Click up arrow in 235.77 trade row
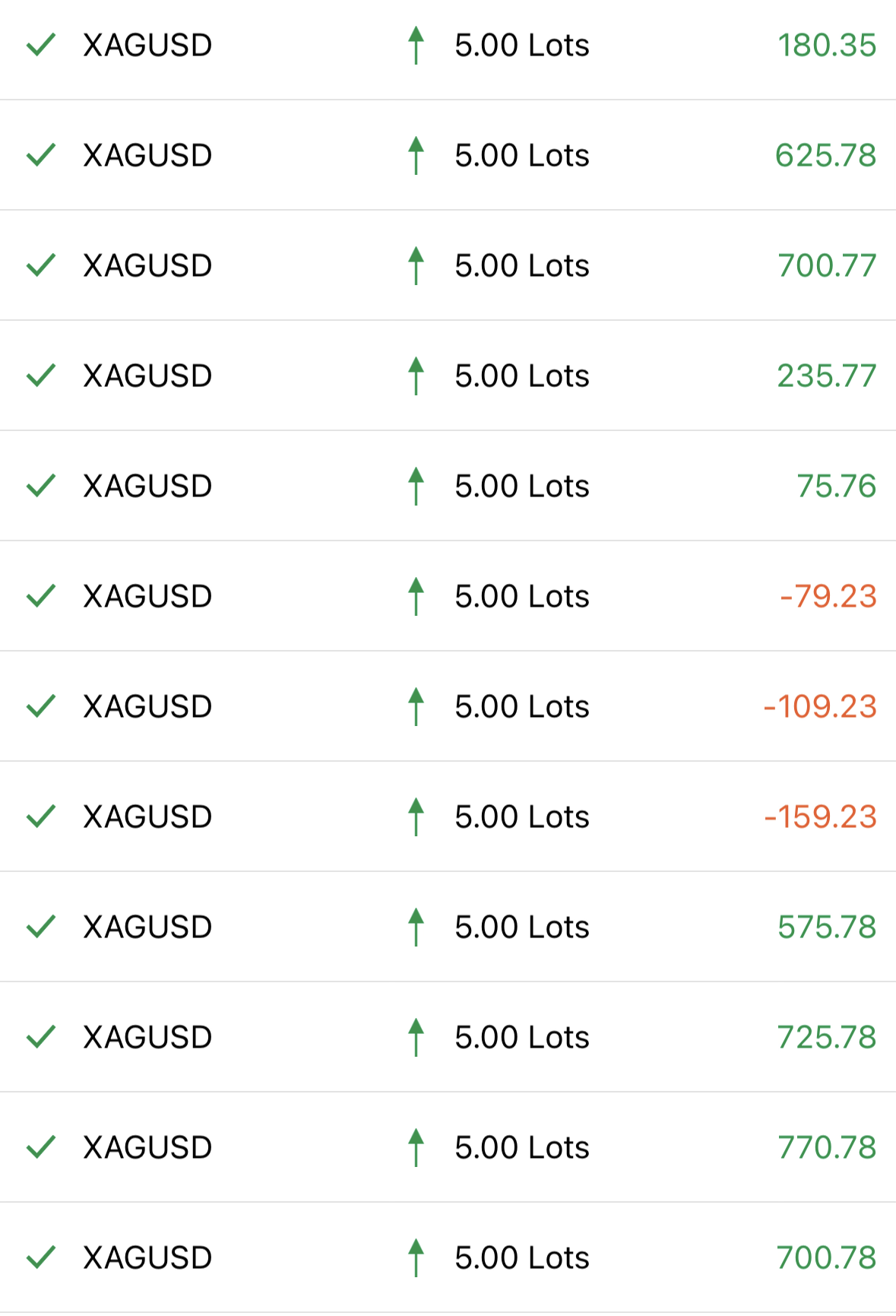896x1316 pixels. 416,376
